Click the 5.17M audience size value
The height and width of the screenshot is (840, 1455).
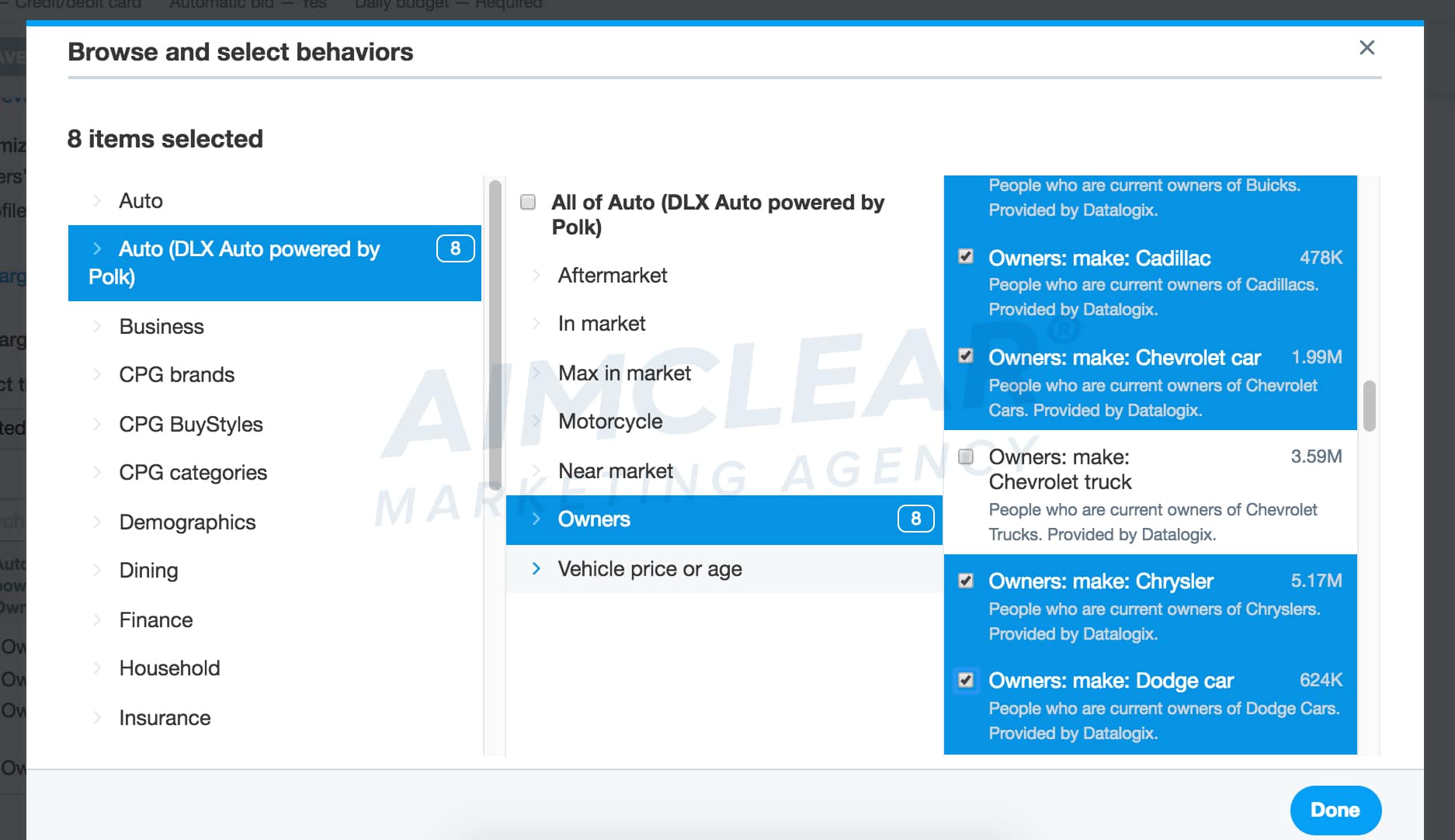coord(1317,581)
